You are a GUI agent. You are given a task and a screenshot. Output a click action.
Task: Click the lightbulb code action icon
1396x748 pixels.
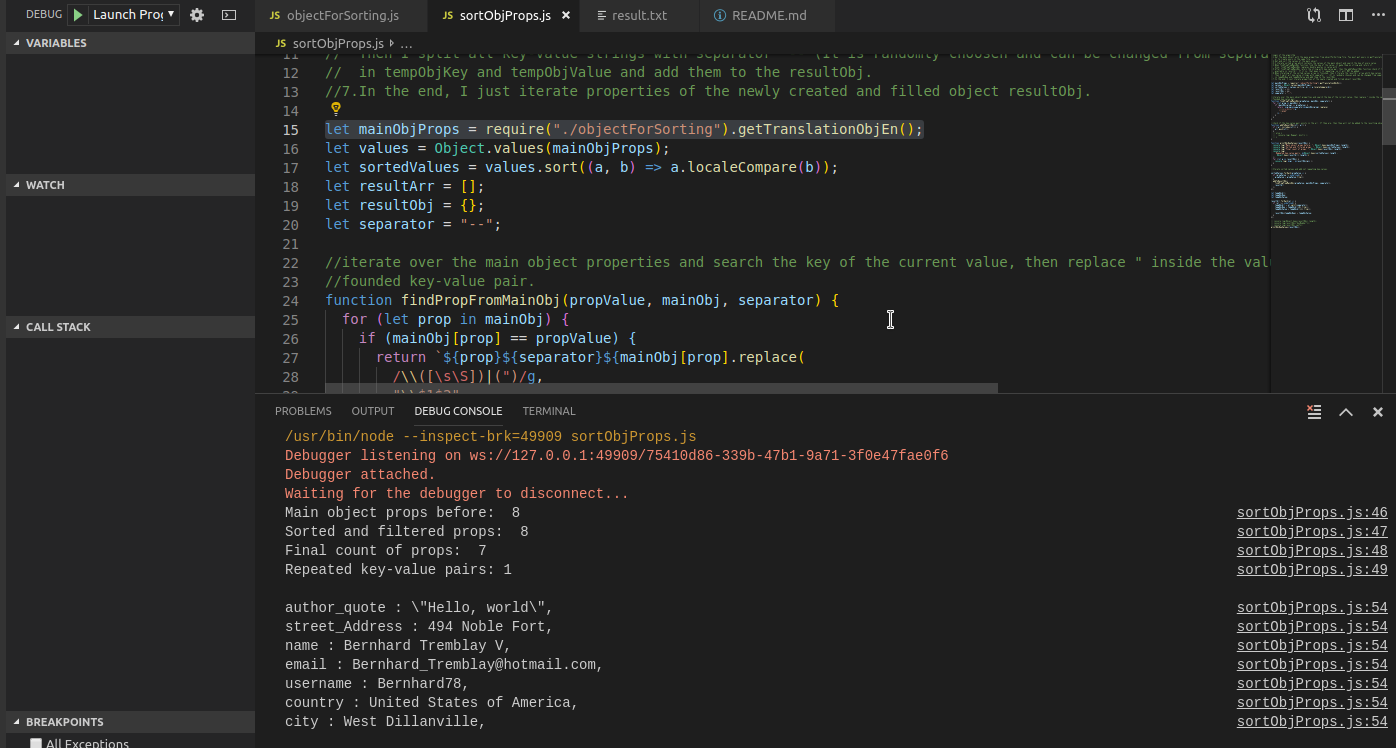[336, 109]
